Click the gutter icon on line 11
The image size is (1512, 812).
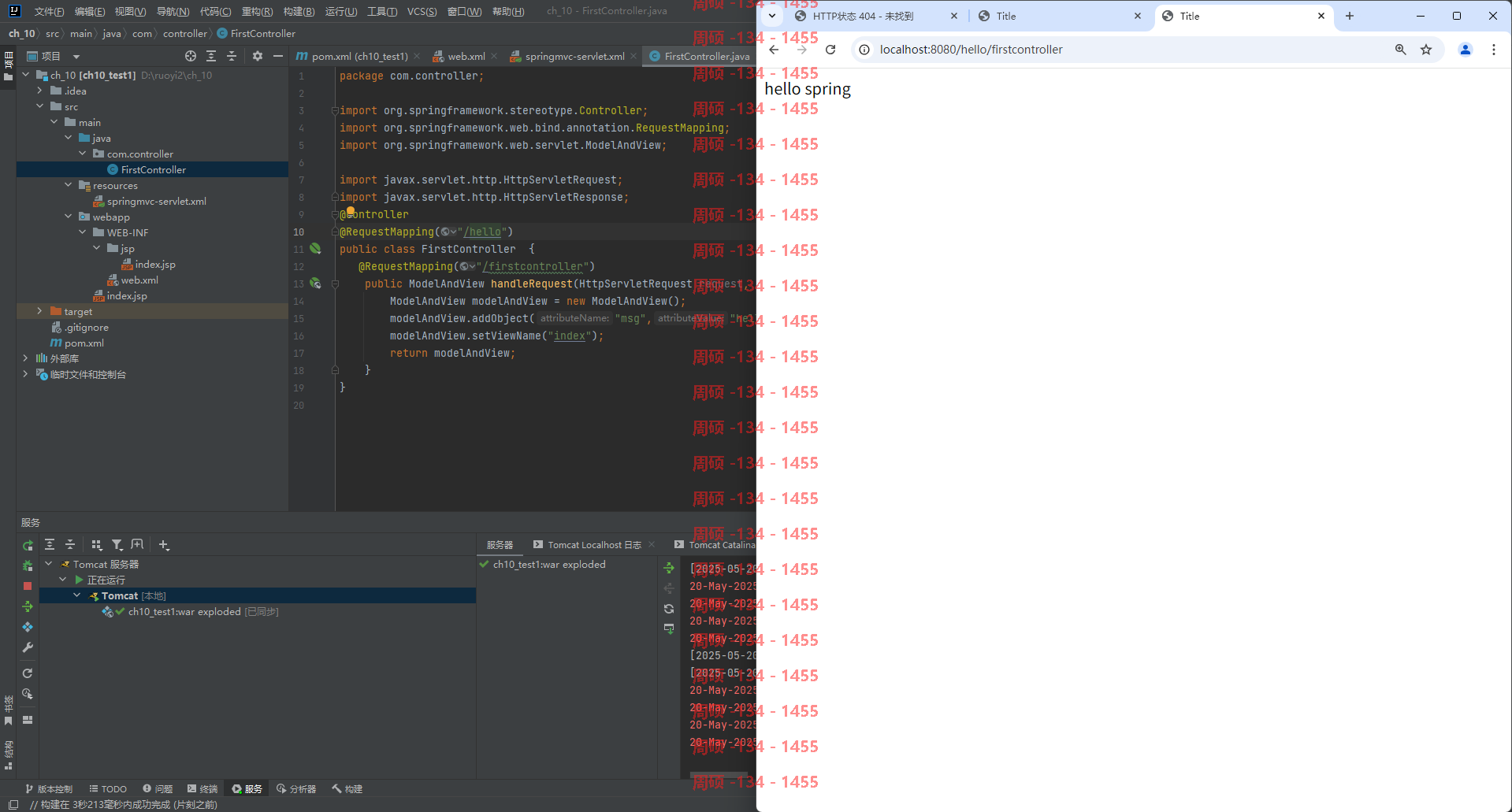point(315,249)
